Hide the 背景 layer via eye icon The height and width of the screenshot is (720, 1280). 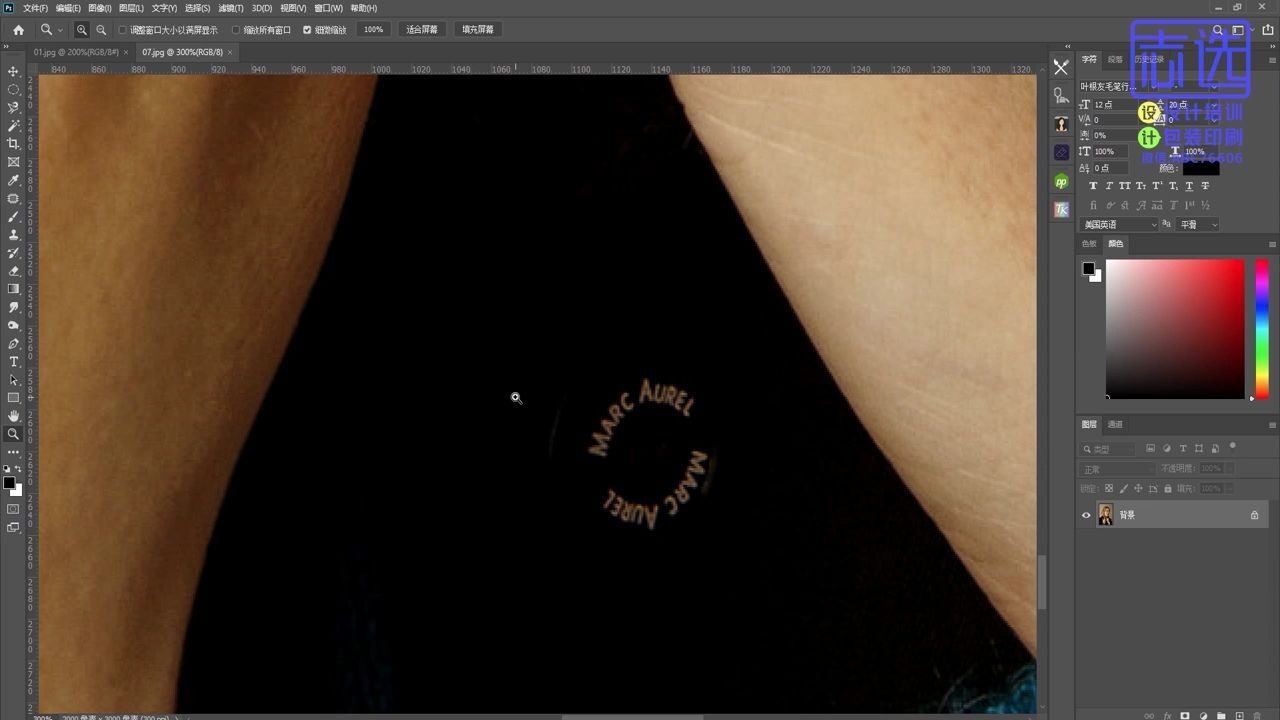pyautogui.click(x=1086, y=515)
